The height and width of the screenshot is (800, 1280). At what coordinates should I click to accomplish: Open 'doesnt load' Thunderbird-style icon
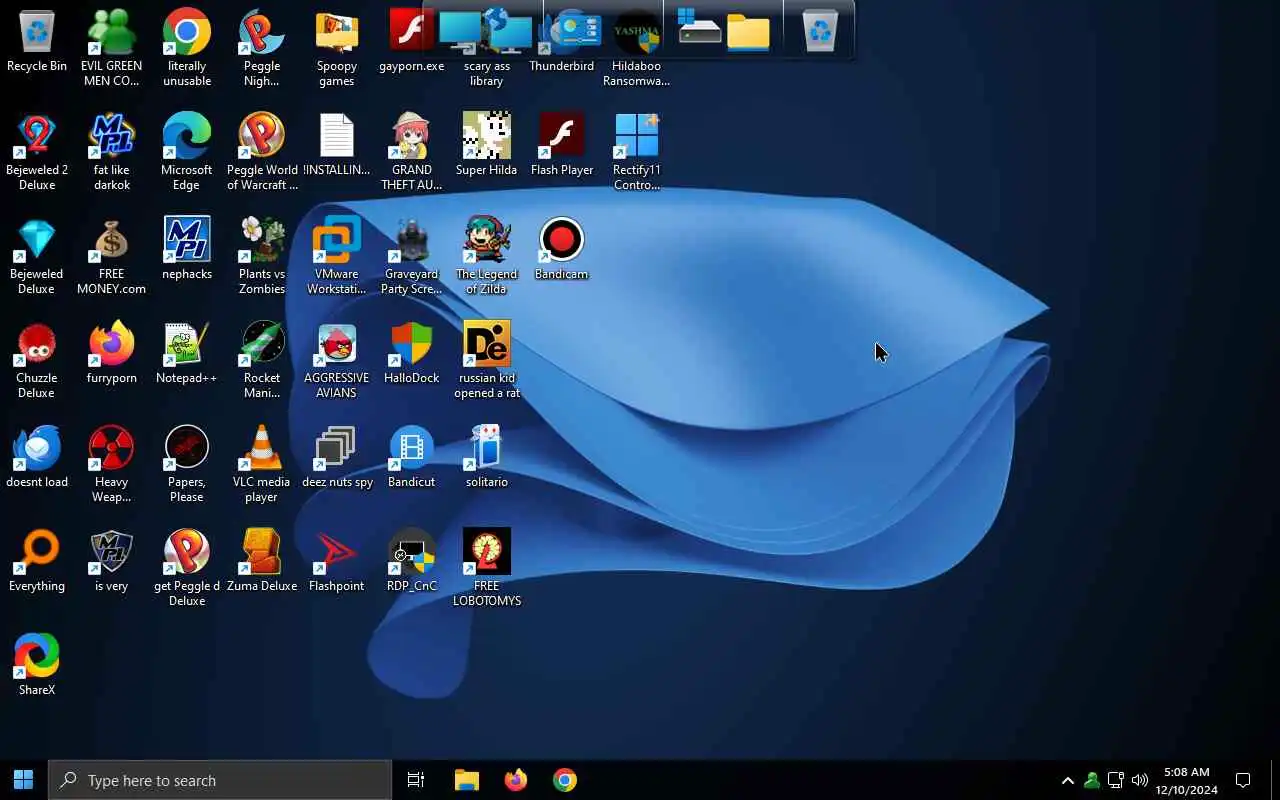[37, 456]
